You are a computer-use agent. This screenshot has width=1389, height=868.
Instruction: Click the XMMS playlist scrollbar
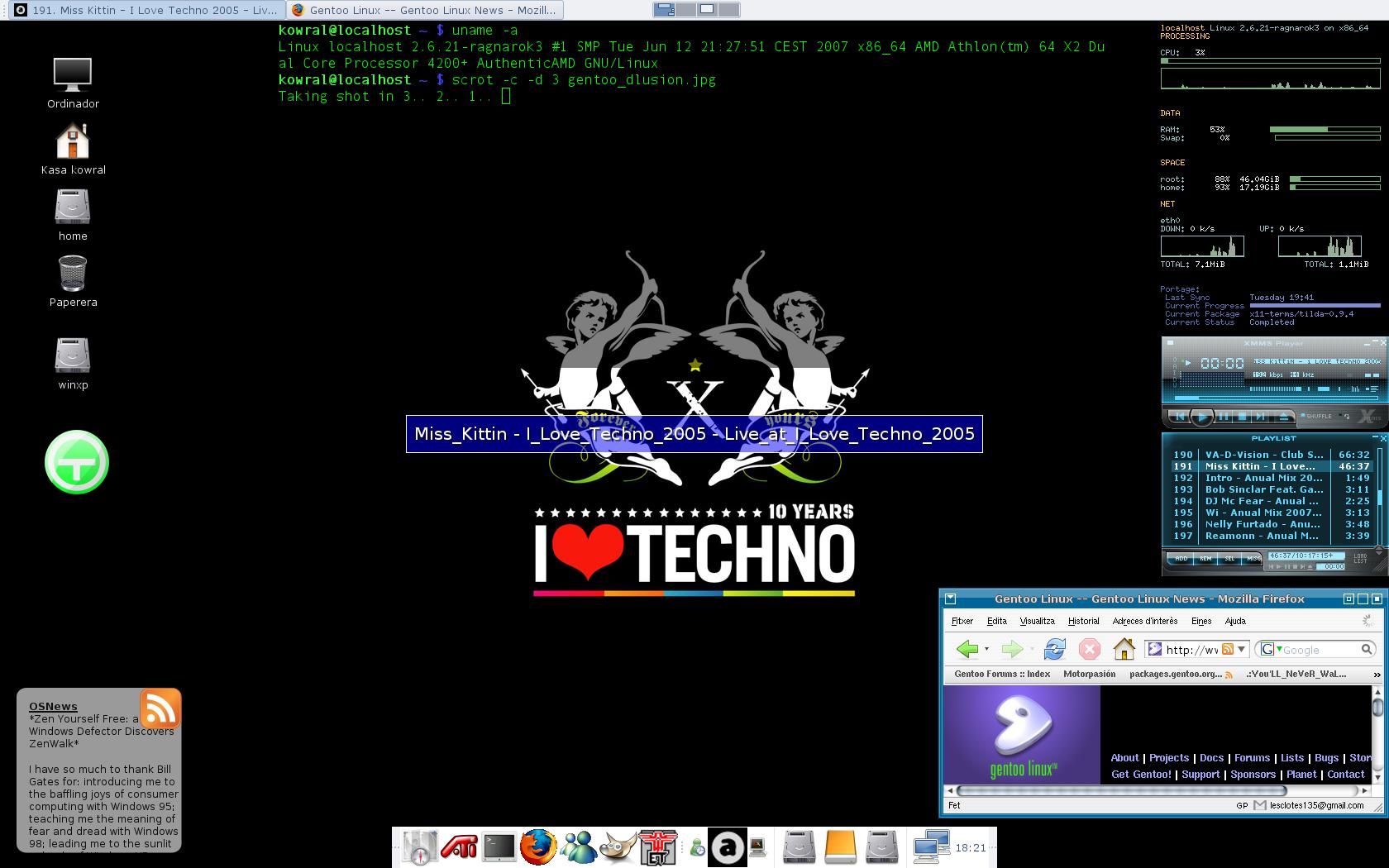1380,496
